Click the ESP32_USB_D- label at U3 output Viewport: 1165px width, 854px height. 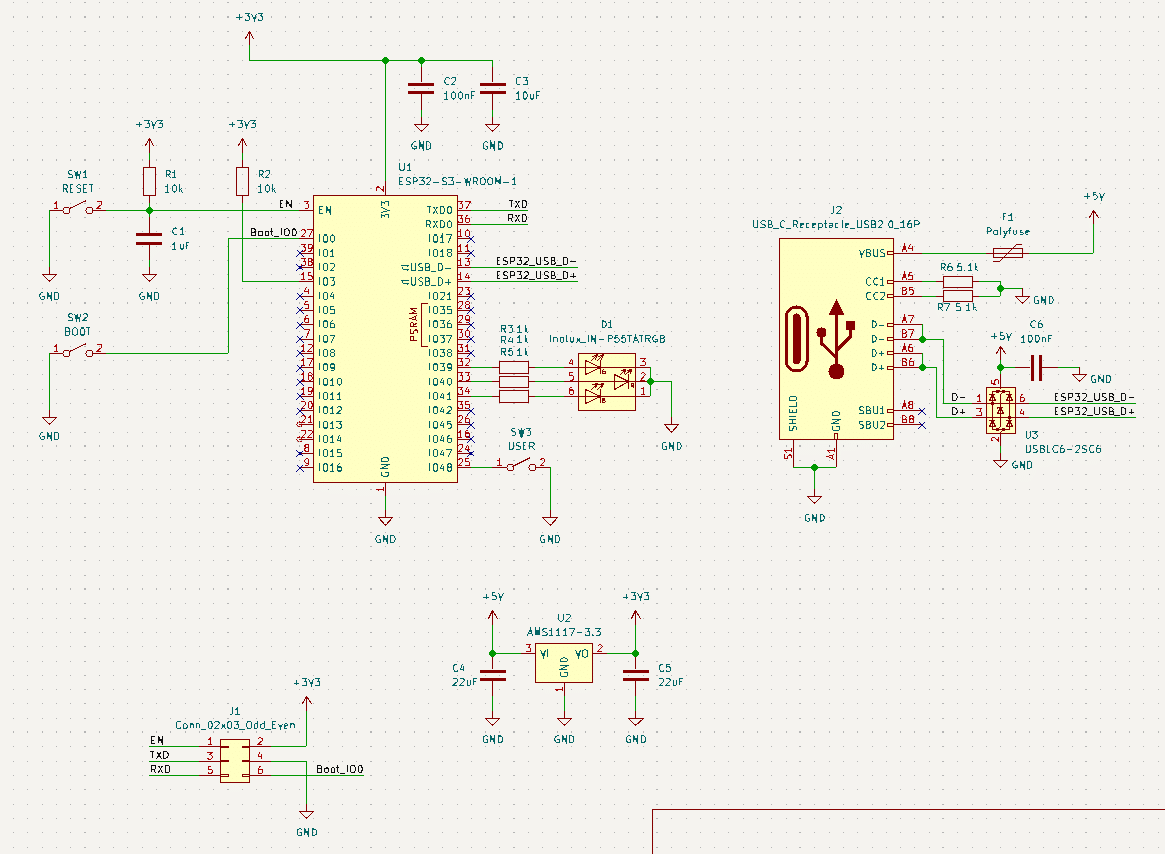click(x=1094, y=397)
